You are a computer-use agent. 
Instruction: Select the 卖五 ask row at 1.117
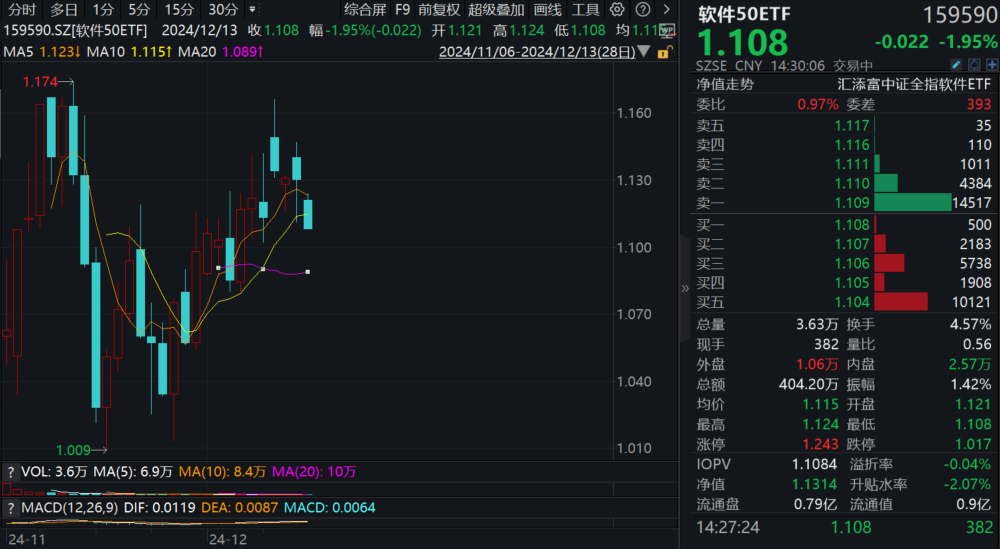click(844, 126)
